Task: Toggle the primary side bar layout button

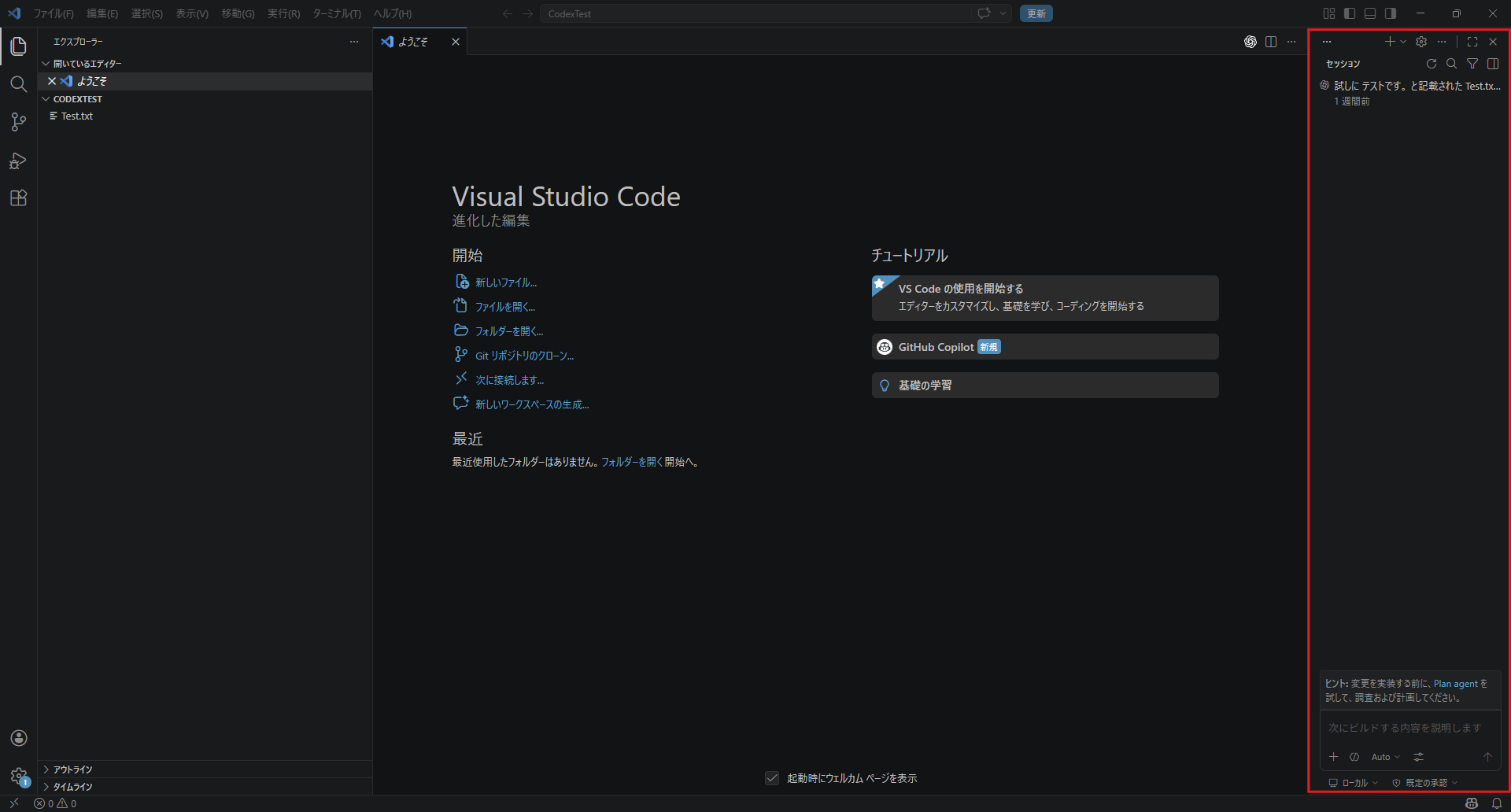Action: 1350,13
